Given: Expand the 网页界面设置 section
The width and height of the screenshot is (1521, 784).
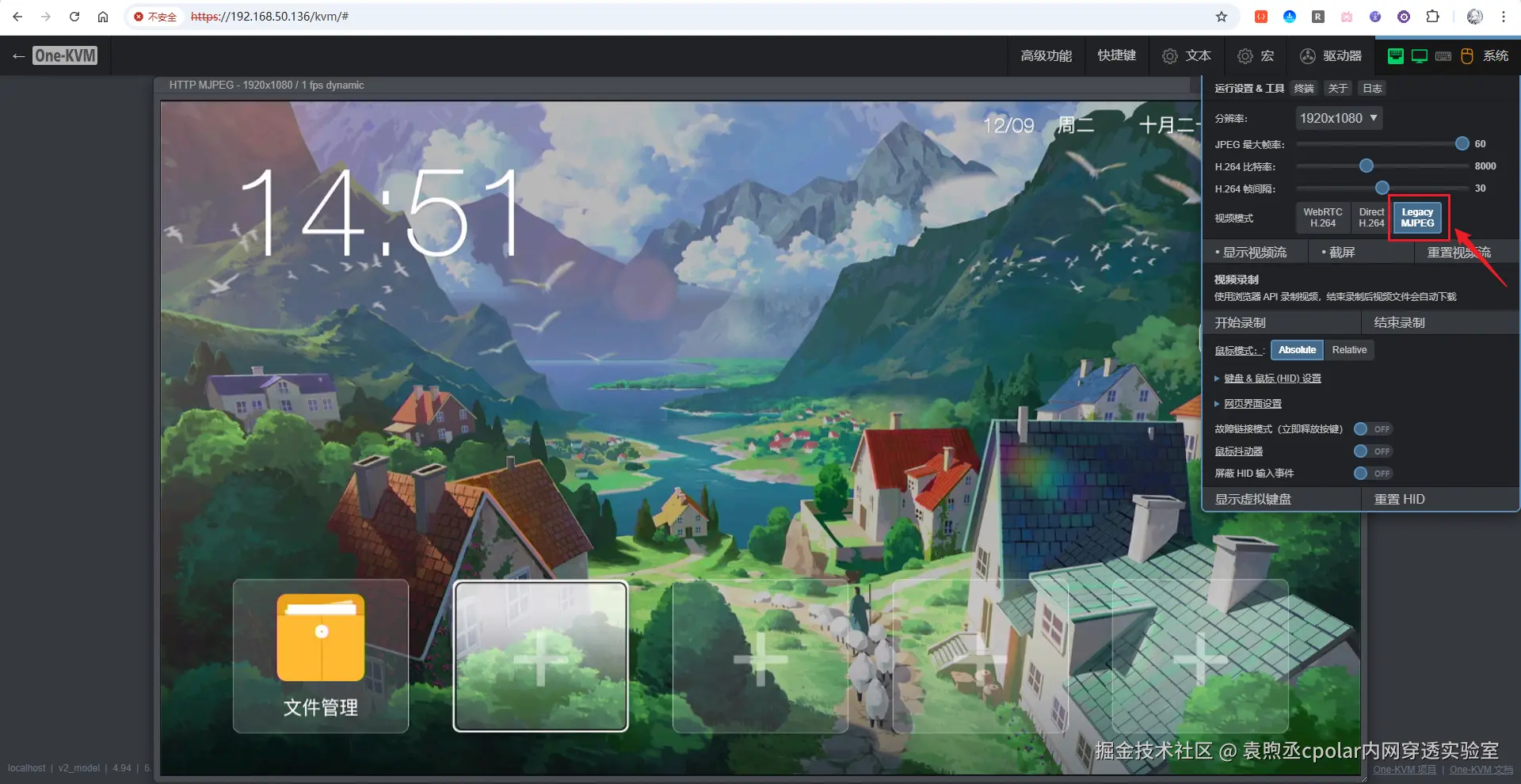Looking at the screenshot, I should click(1252, 404).
